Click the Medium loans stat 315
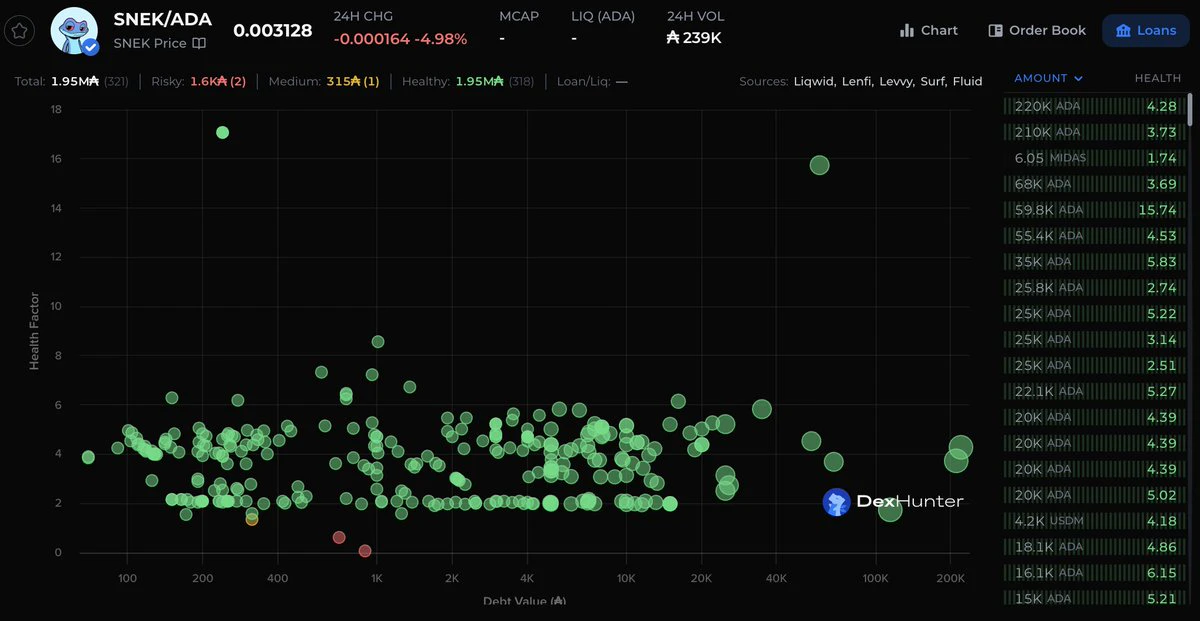The height and width of the screenshot is (621, 1200). click(x=324, y=81)
